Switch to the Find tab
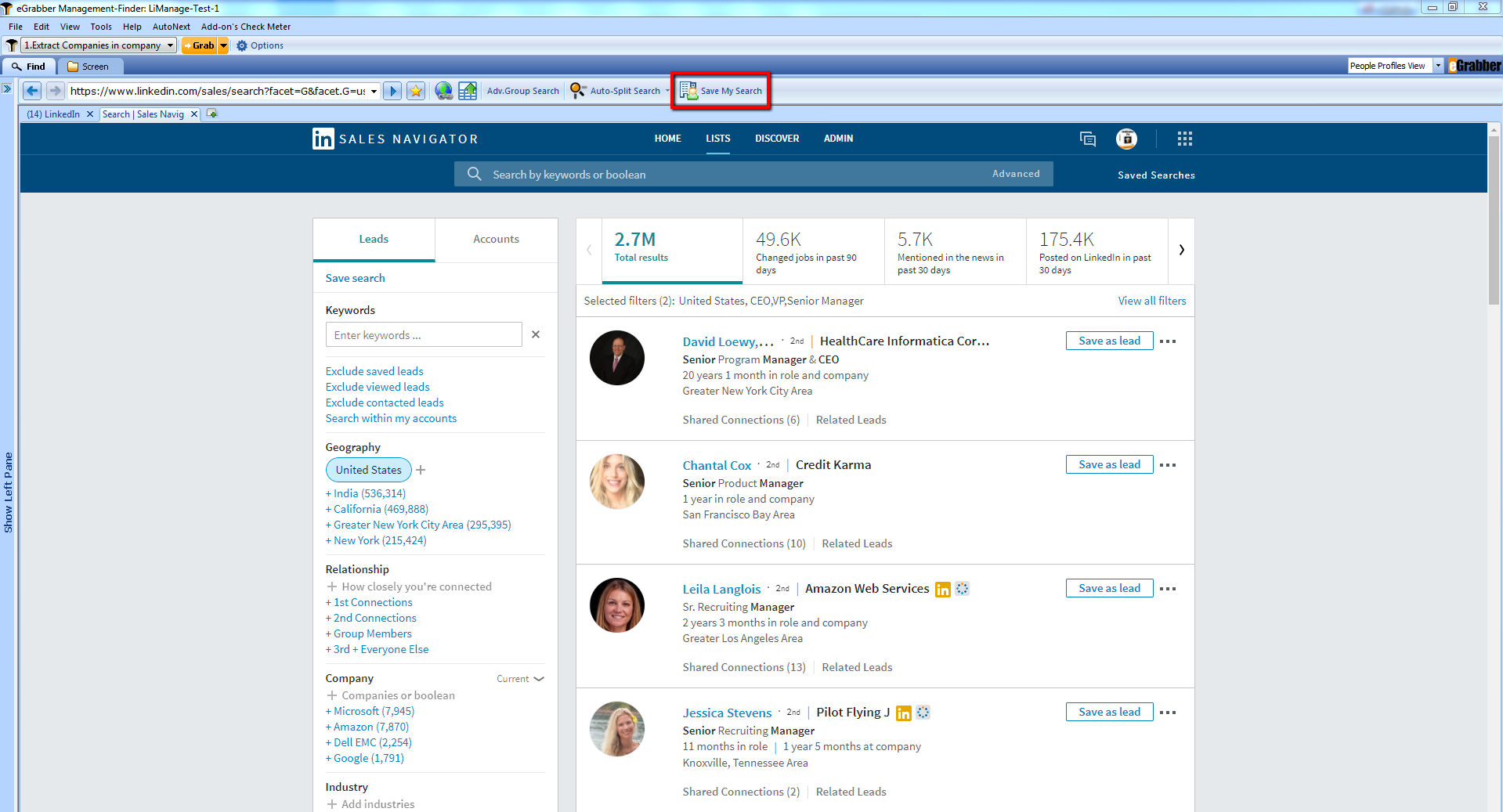1503x812 pixels. [29, 67]
